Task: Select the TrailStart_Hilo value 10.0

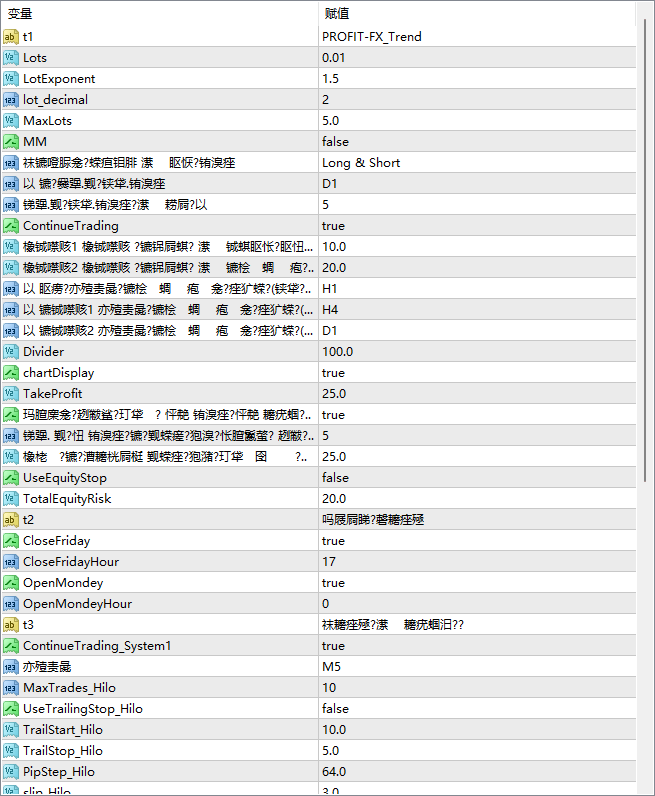Action: pyautogui.click(x=334, y=729)
